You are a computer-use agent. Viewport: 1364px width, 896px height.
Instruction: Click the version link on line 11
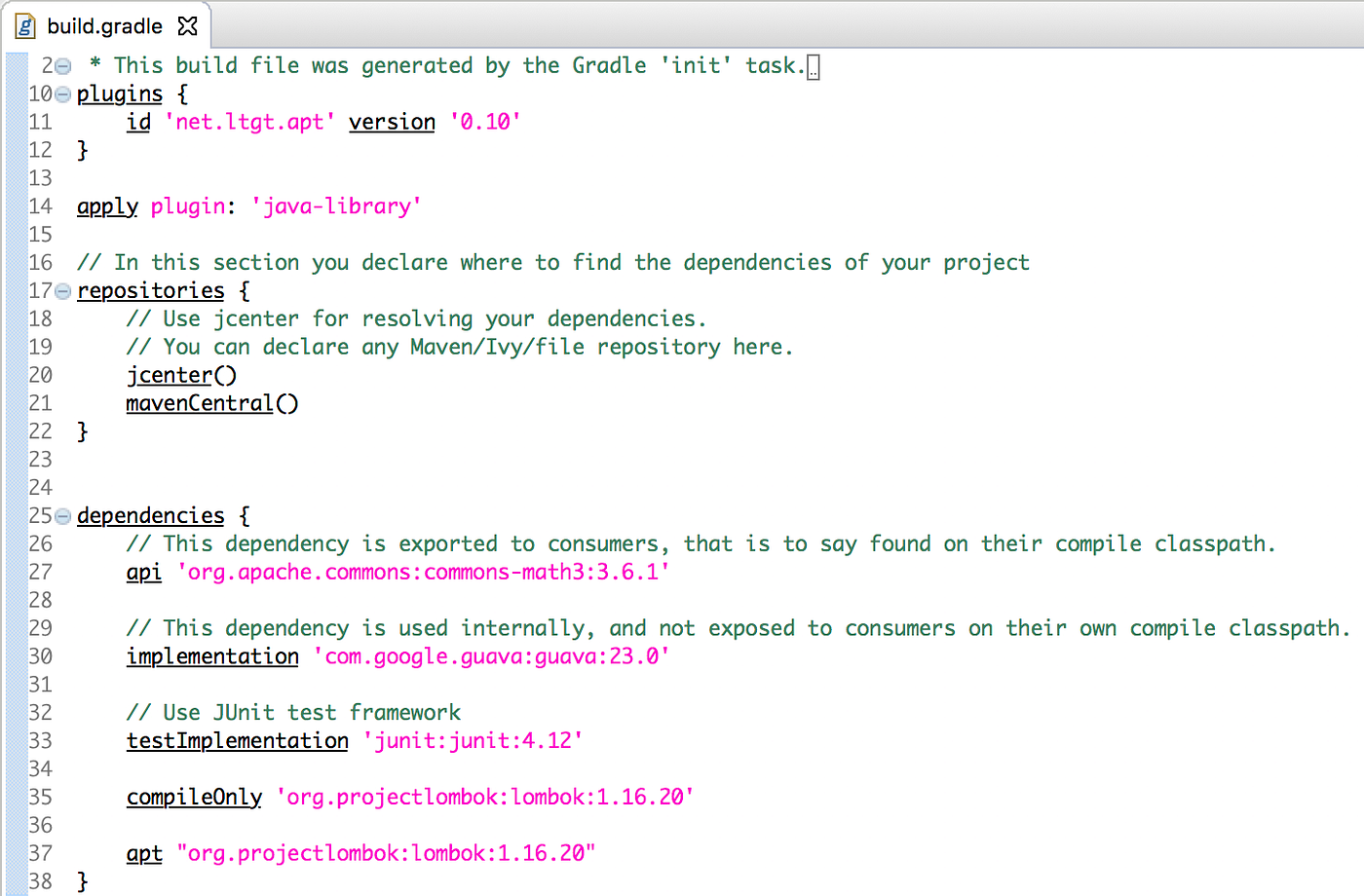click(x=392, y=122)
